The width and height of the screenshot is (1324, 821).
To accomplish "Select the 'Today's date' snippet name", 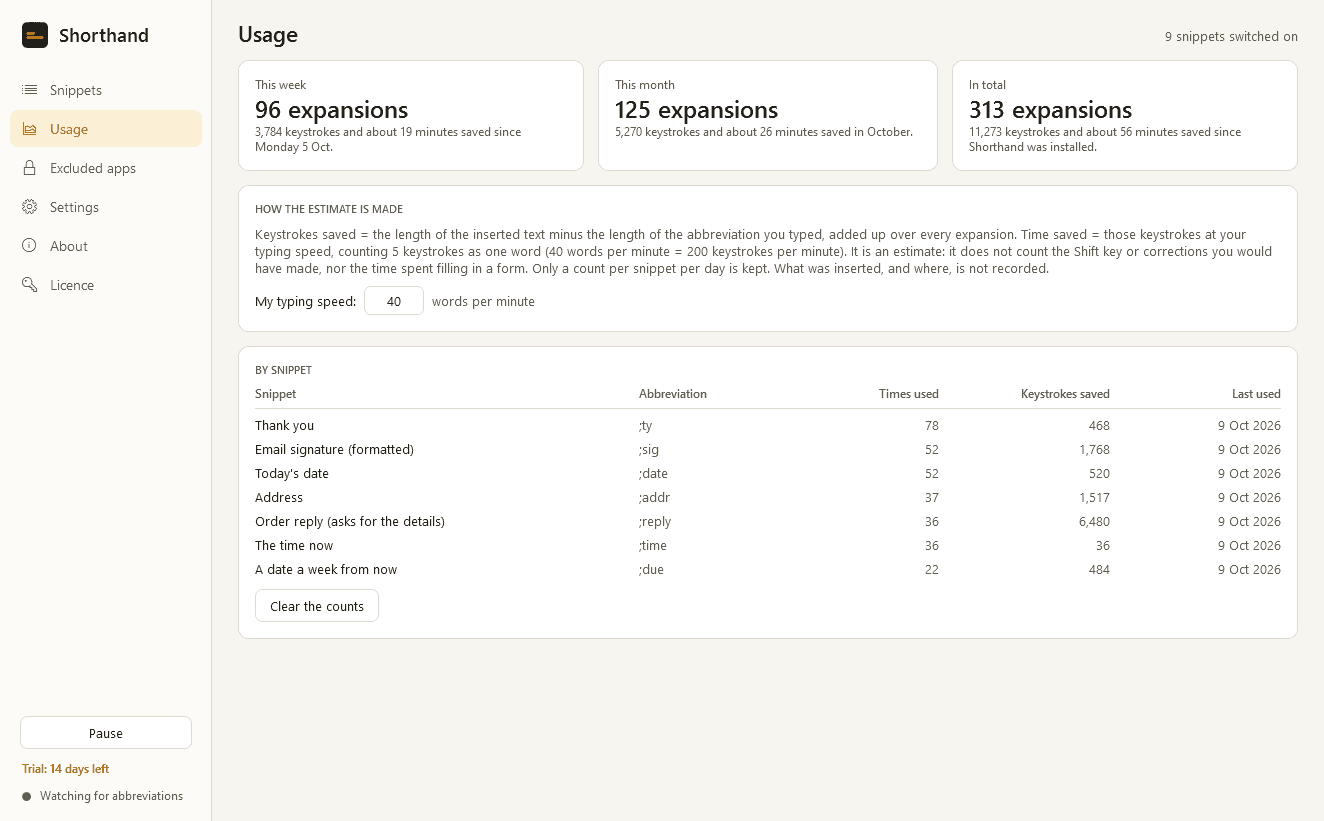I will click(292, 474).
